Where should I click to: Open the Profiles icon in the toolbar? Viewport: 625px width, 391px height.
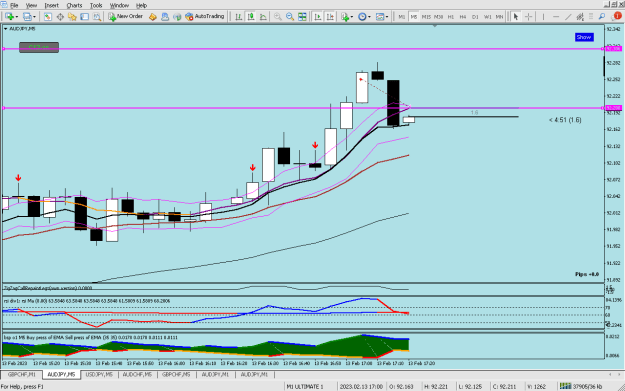click(27, 16)
